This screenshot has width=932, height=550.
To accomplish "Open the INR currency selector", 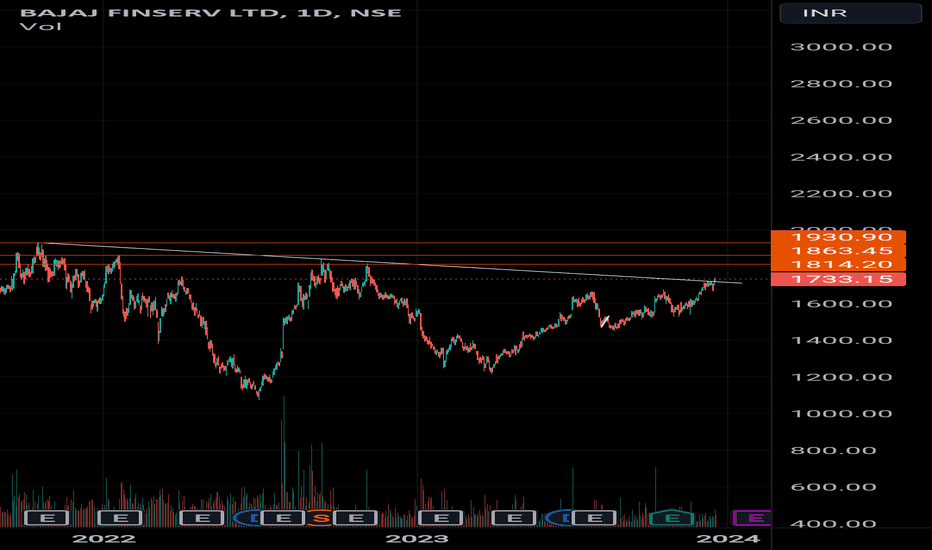I will tap(851, 13).
